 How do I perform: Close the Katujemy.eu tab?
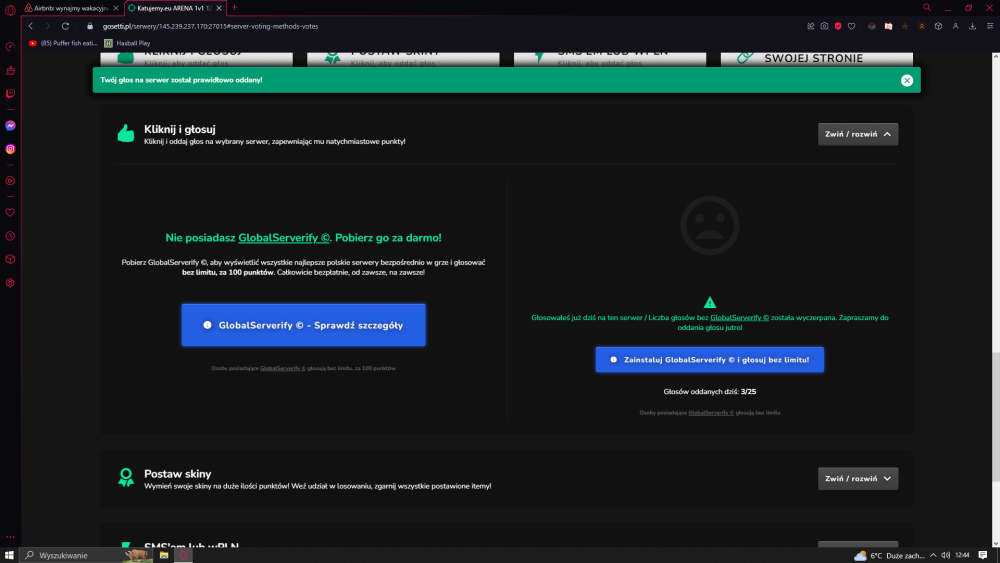[219, 8]
